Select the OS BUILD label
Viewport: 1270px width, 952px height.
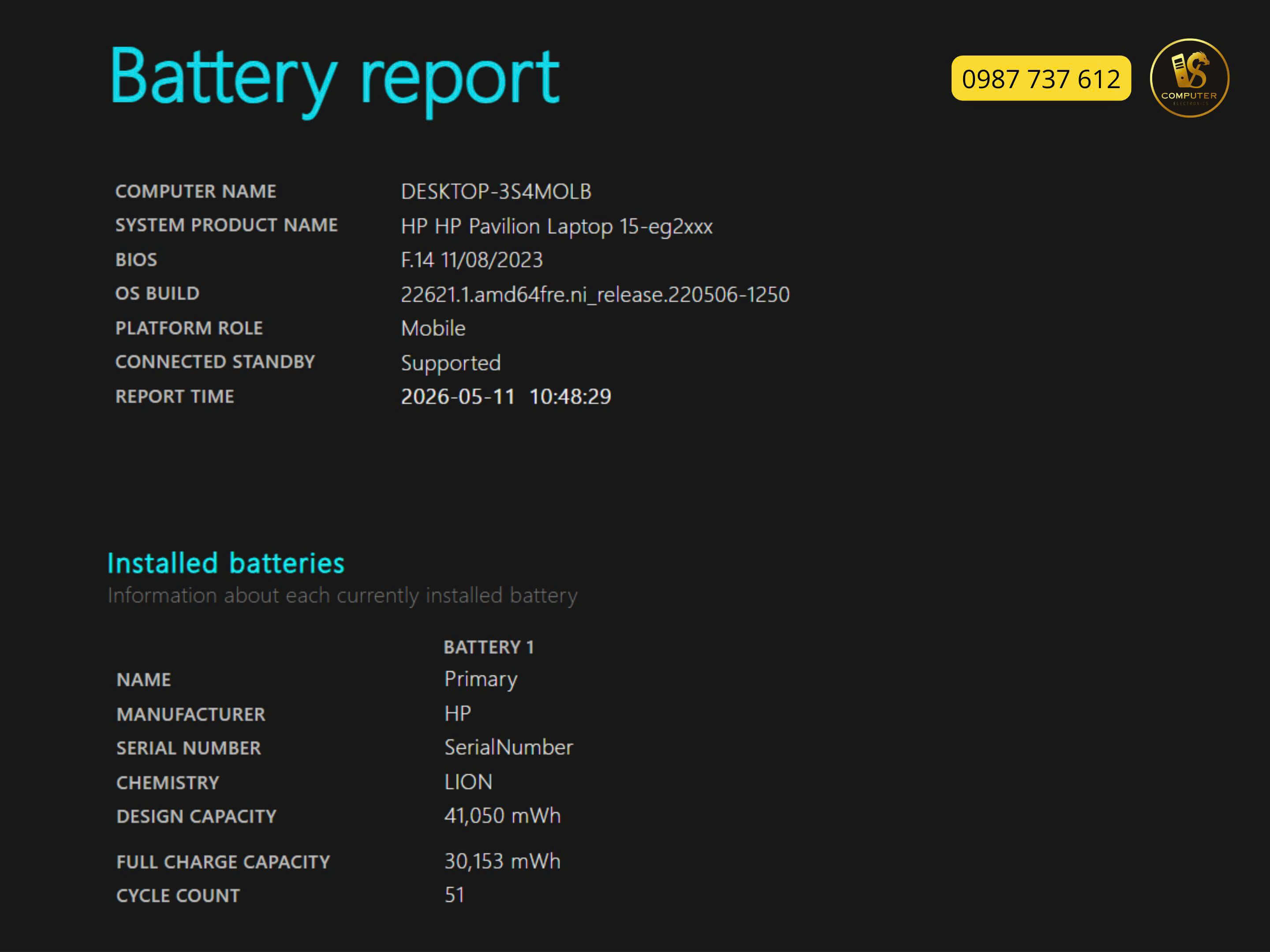(x=157, y=293)
